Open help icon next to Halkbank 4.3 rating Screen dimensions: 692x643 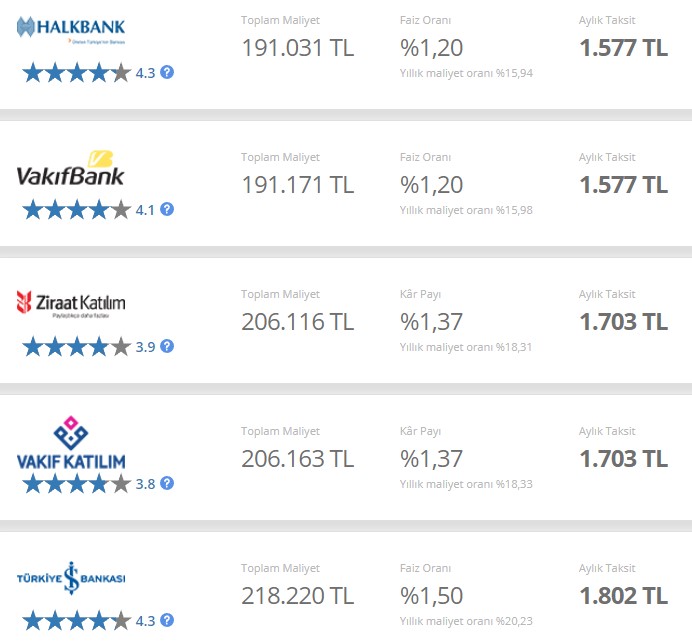[x=167, y=72]
